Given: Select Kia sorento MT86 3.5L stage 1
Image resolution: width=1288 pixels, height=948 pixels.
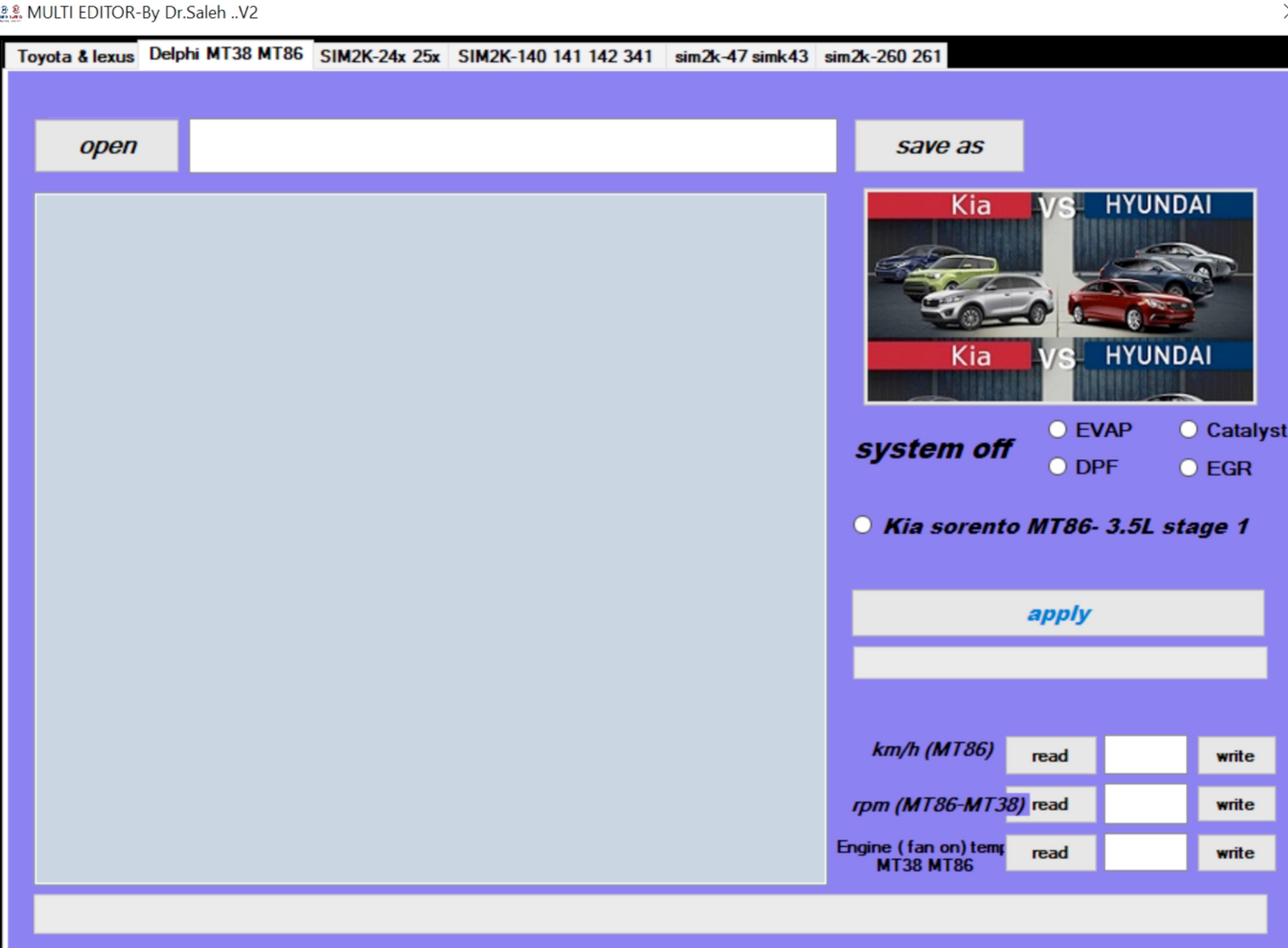Looking at the screenshot, I should [x=862, y=525].
